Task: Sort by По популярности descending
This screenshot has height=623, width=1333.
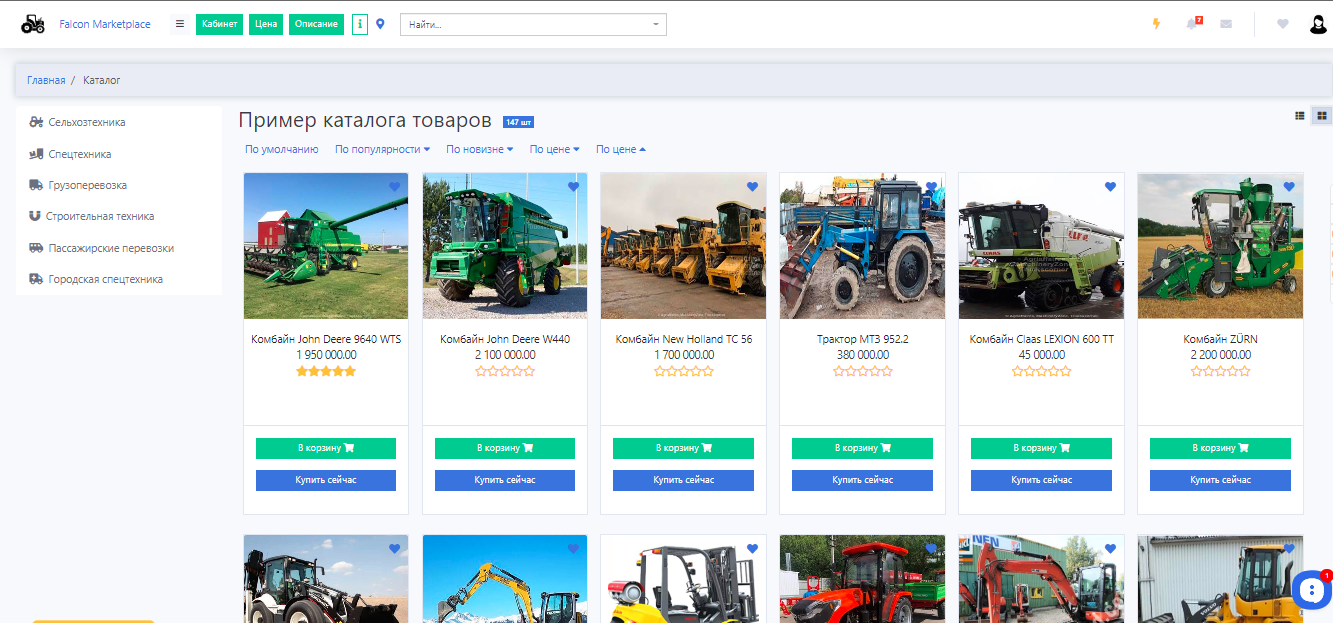Action: pos(382,149)
